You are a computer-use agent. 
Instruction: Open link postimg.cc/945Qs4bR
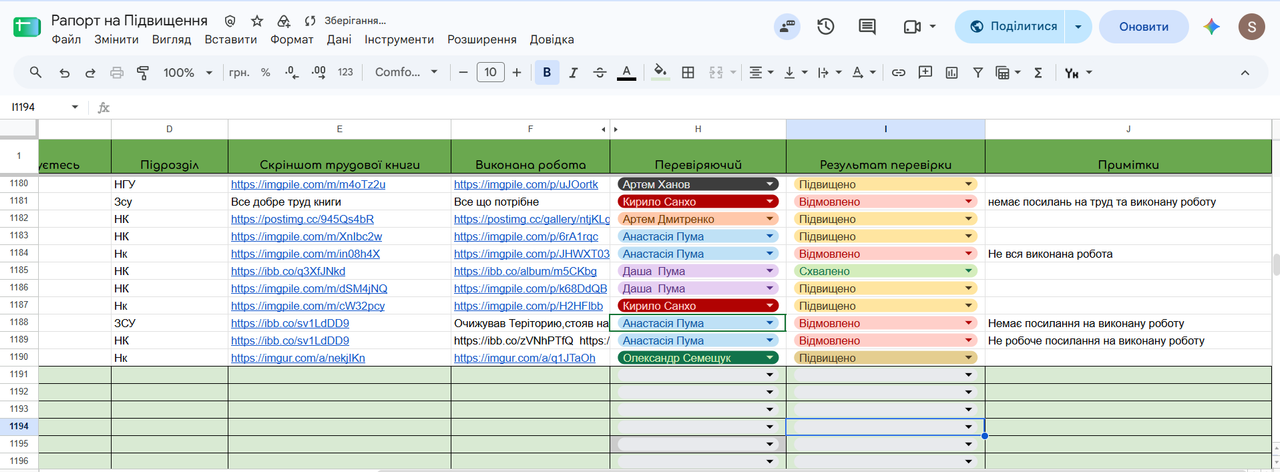(x=302, y=219)
